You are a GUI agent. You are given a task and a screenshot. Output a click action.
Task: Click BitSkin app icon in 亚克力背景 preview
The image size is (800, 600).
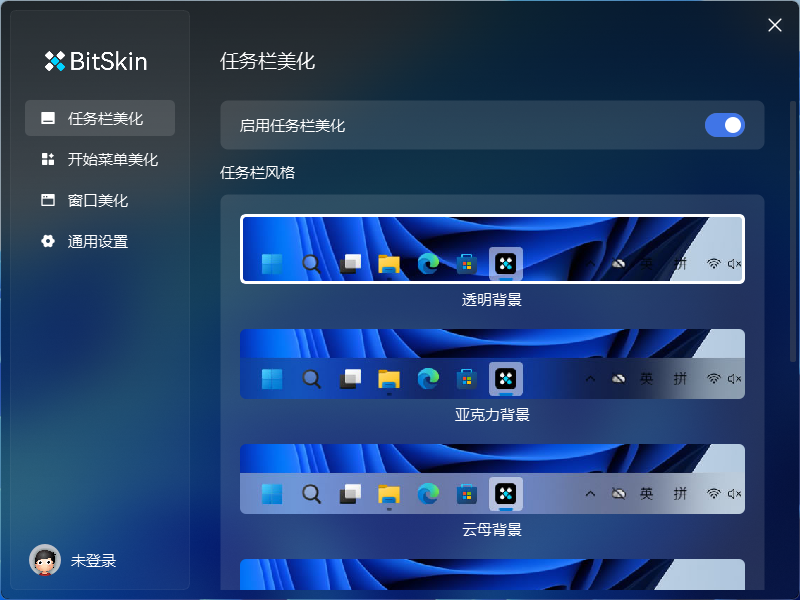506,379
